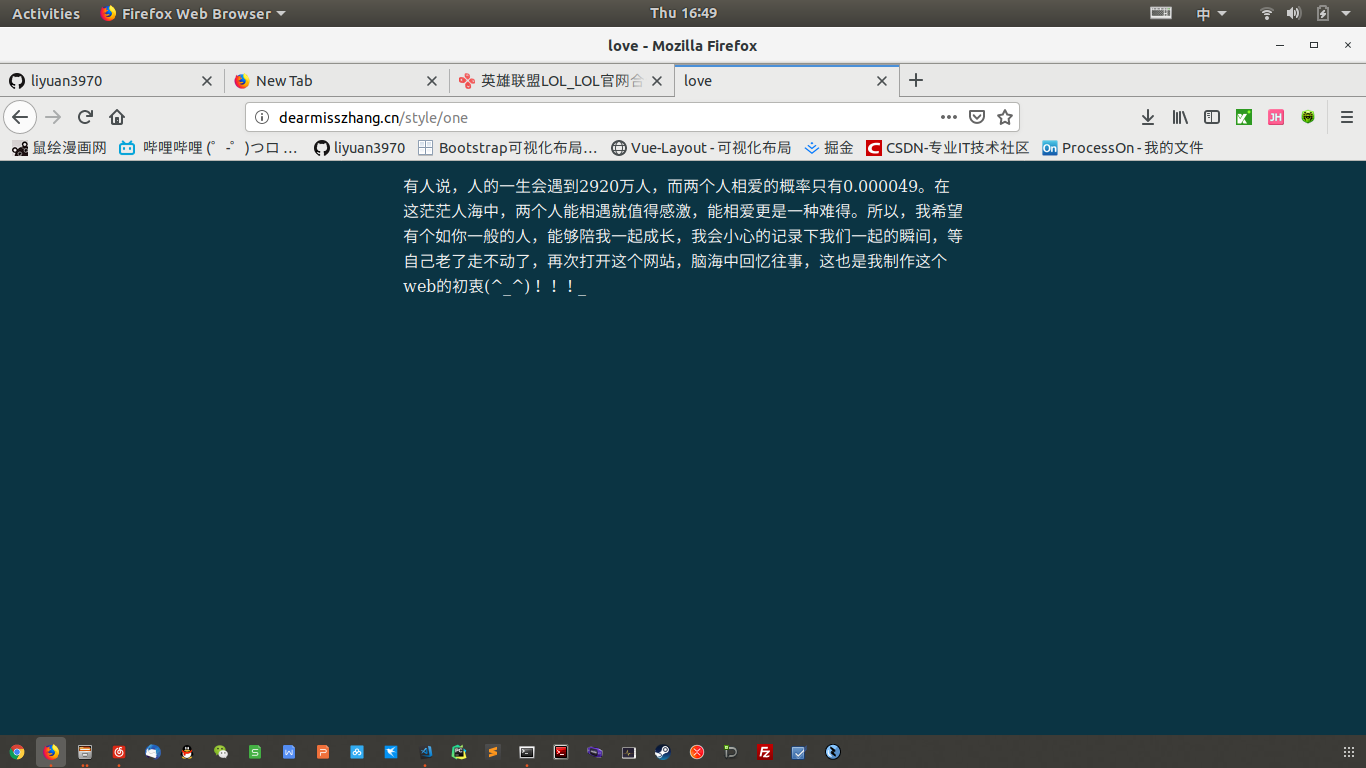Click the keyboard indicator icon

tap(1161, 13)
